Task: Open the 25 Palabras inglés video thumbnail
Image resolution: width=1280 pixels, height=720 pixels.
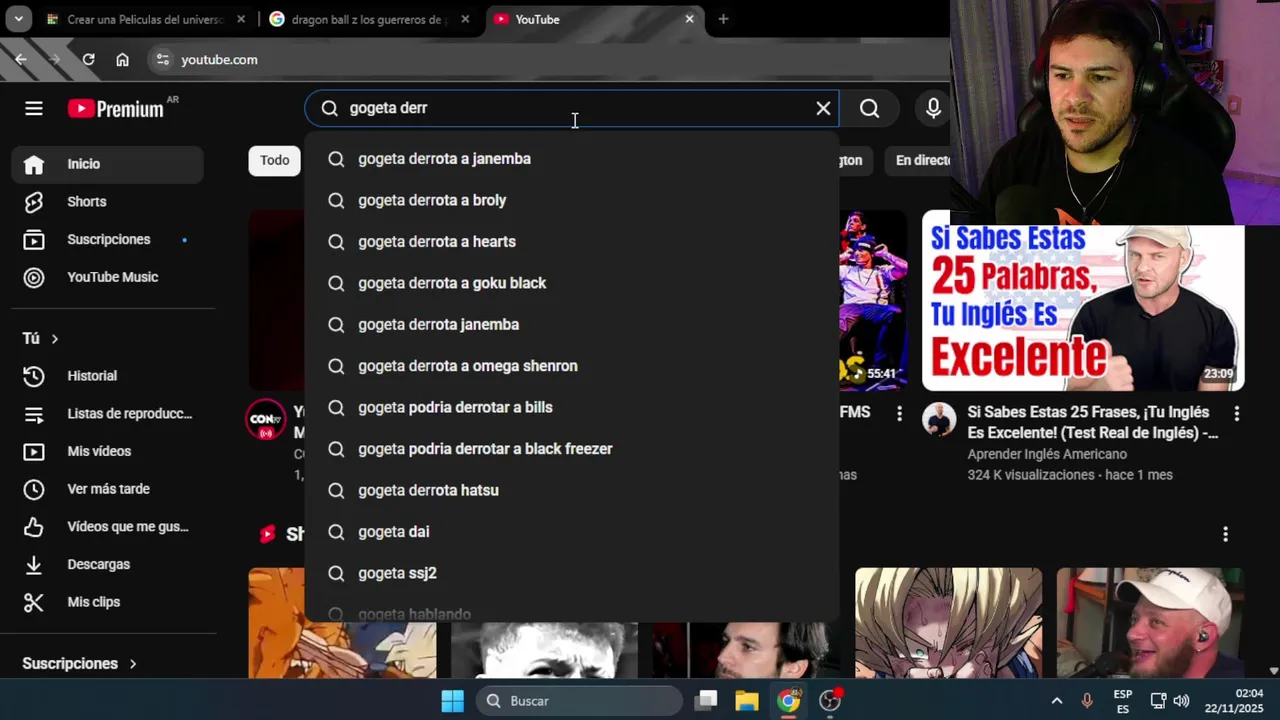Action: click(x=1083, y=307)
